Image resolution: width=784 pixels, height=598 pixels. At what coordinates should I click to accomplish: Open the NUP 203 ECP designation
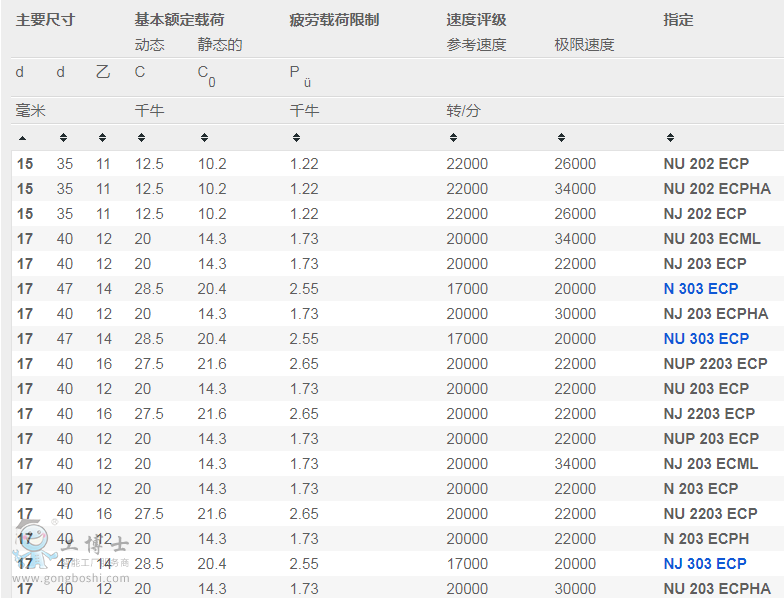point(710,439)
